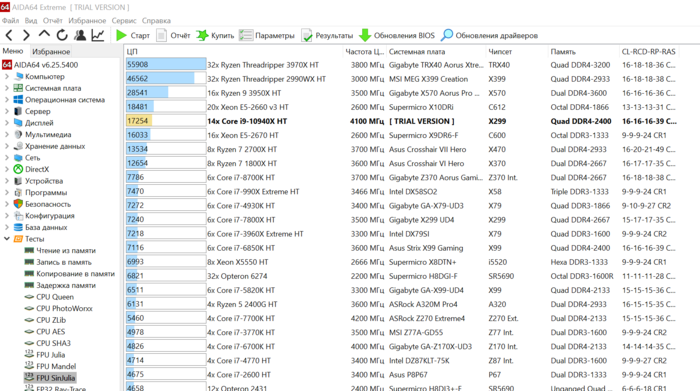Select the Задержка памяти test
The image size is (700, 391).
click(x=66, y=285)
